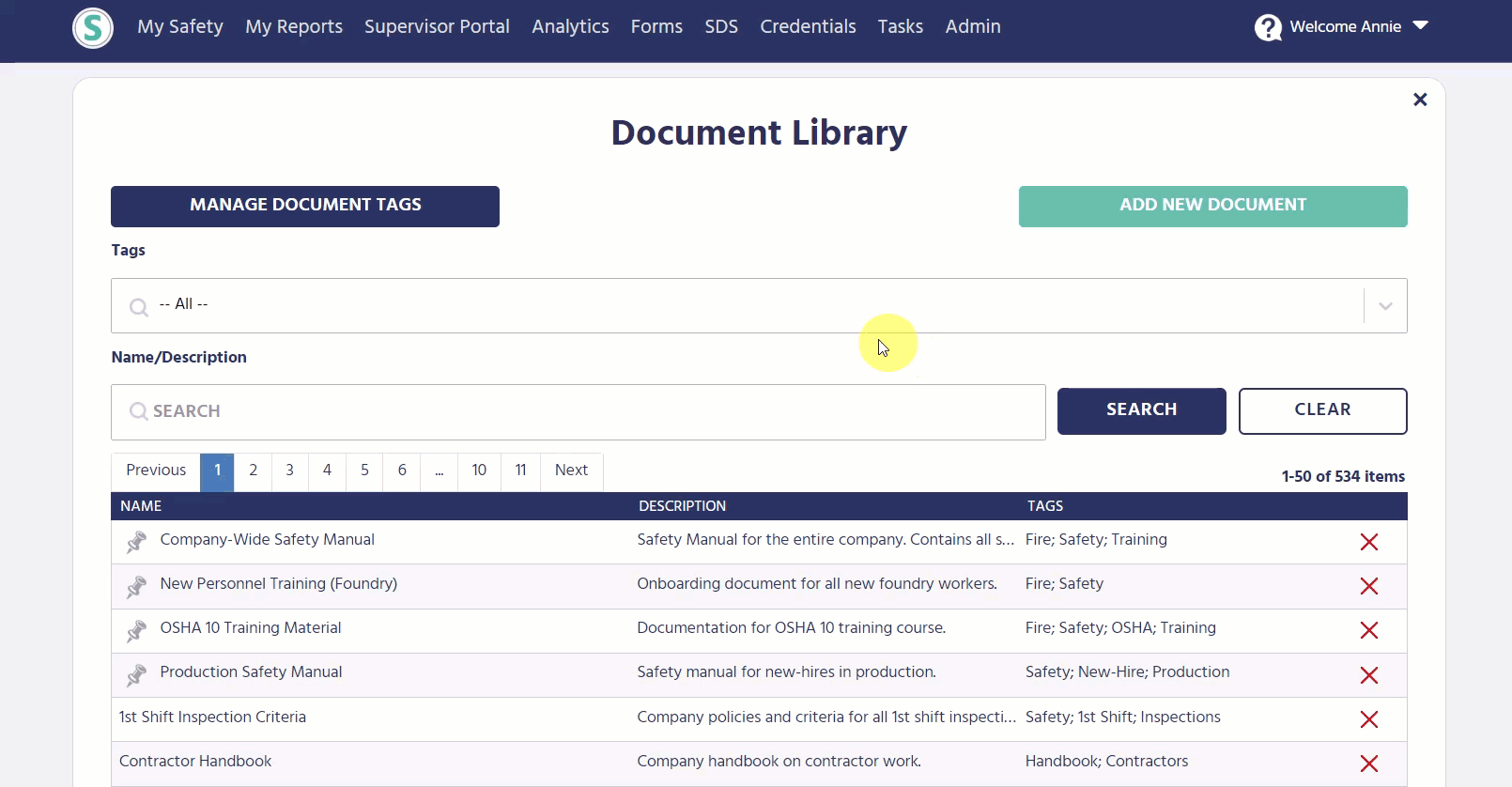Click 'Safety; New-Hire; Production' tags cell
Screen dimensions: 1512x787
click(x=1127, y=672)
